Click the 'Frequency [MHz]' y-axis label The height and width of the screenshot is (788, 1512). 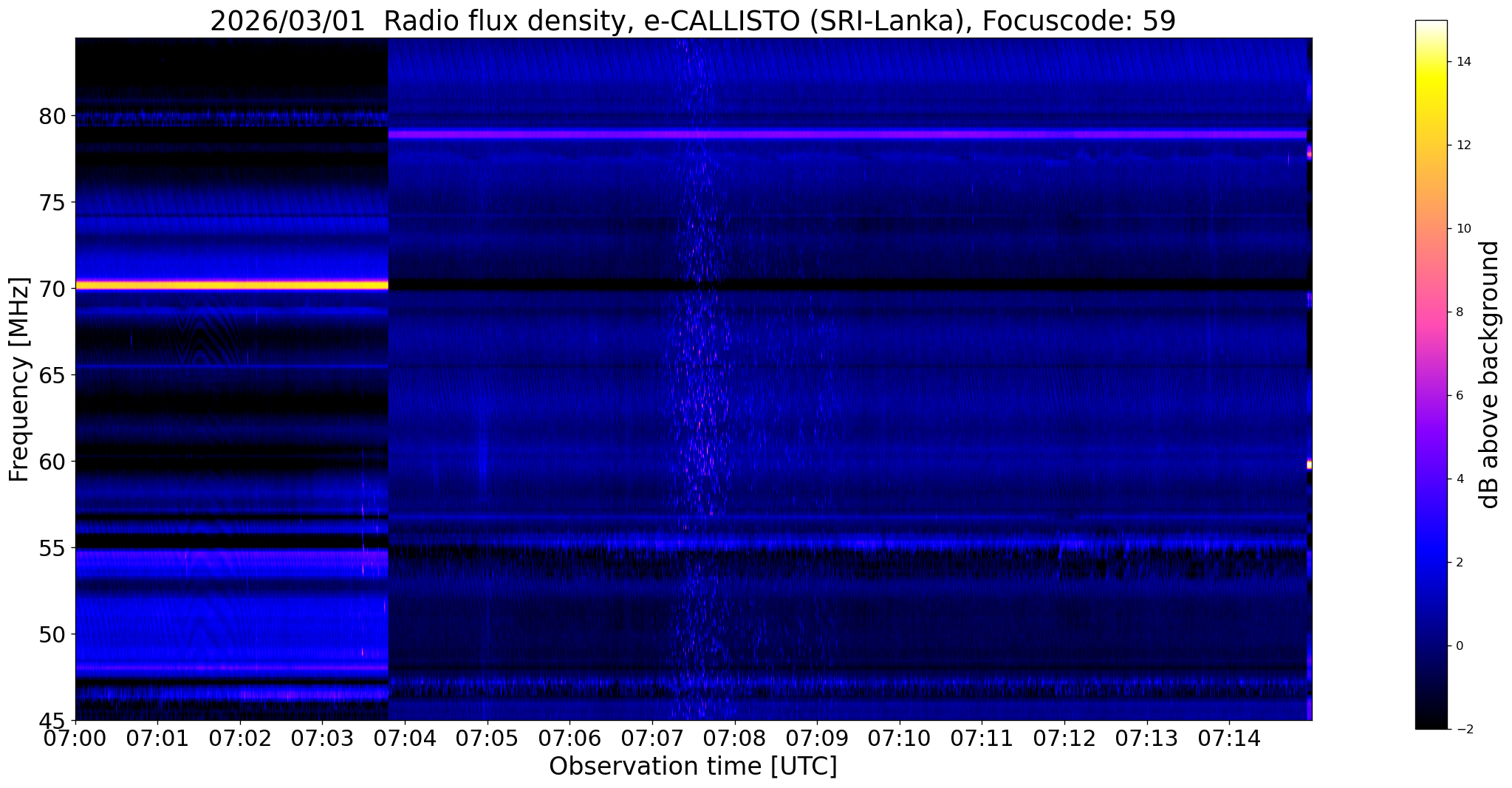pyautogui.click(x=19, y=380)
